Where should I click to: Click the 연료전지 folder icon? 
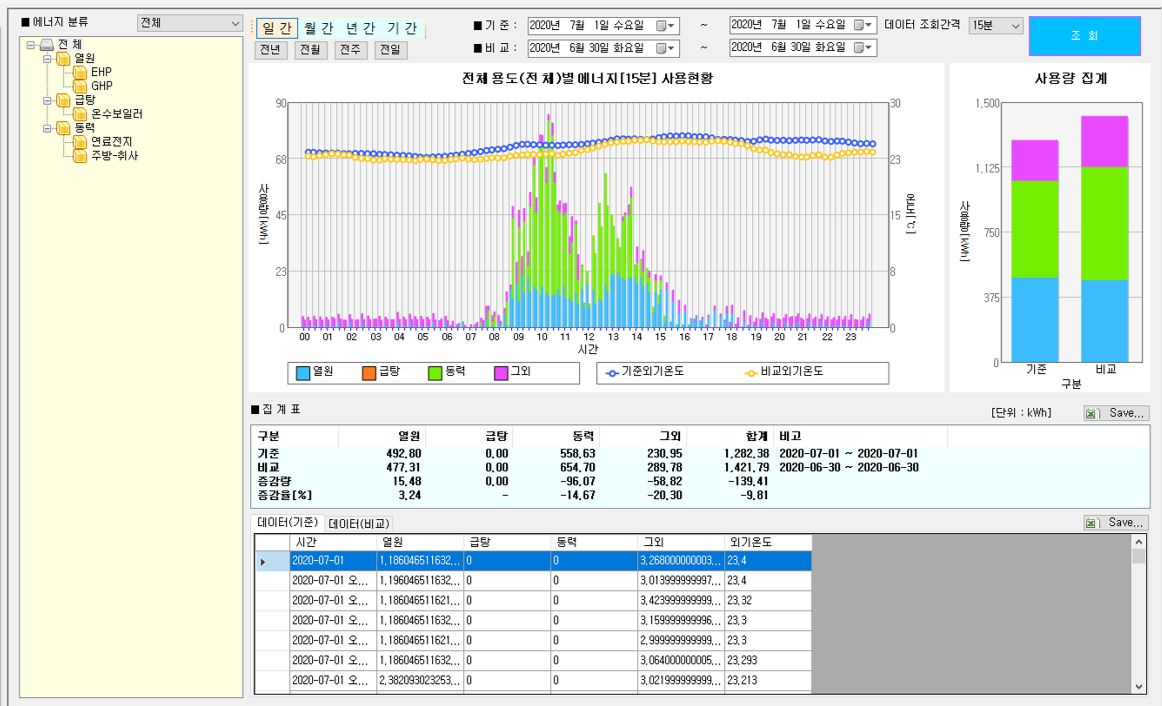80,142
